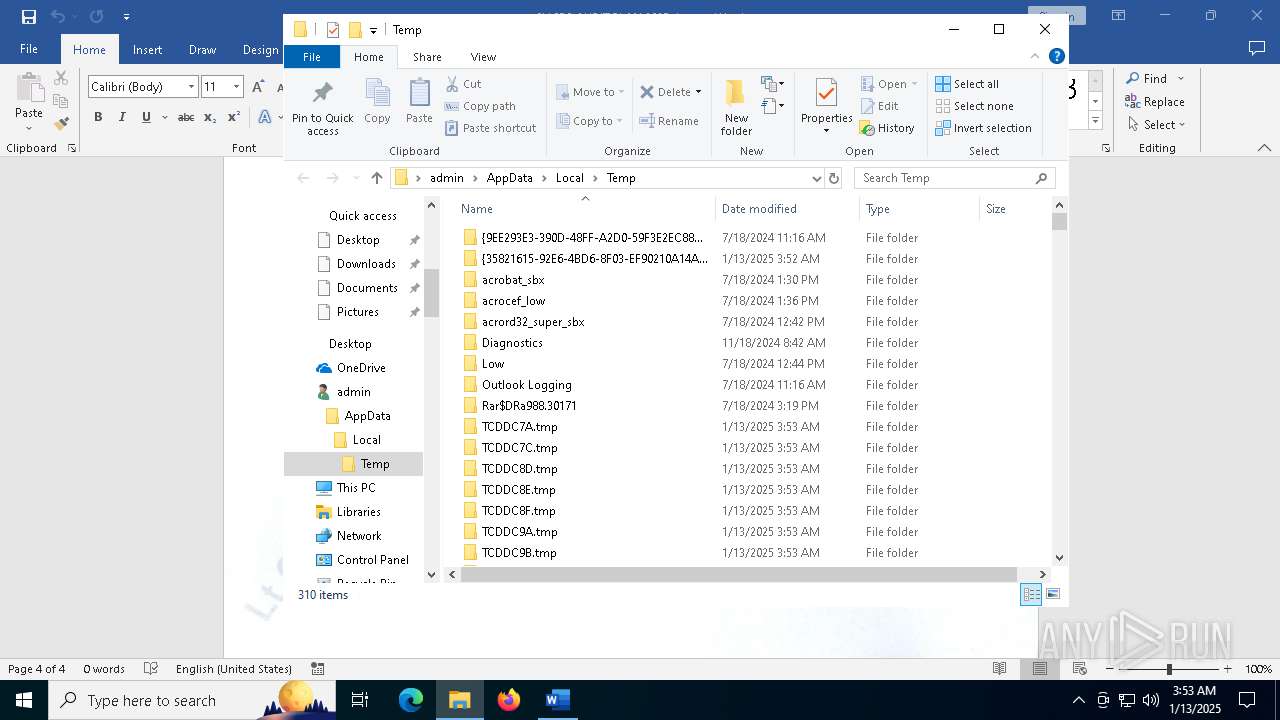The height and width of the screenshot is (720, 1280).
Task: Toggle Underline in Word ribbon
Action: click(x=146, y=117)
